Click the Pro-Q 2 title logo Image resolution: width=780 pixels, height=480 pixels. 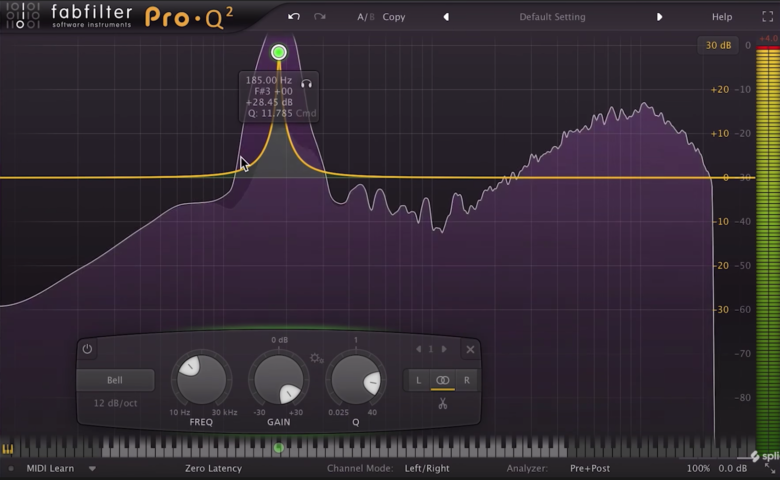point(189,17)
